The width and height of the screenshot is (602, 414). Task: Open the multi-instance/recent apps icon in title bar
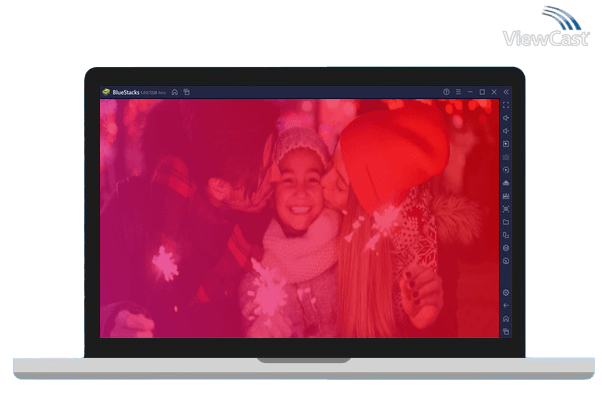click(187, 92)
